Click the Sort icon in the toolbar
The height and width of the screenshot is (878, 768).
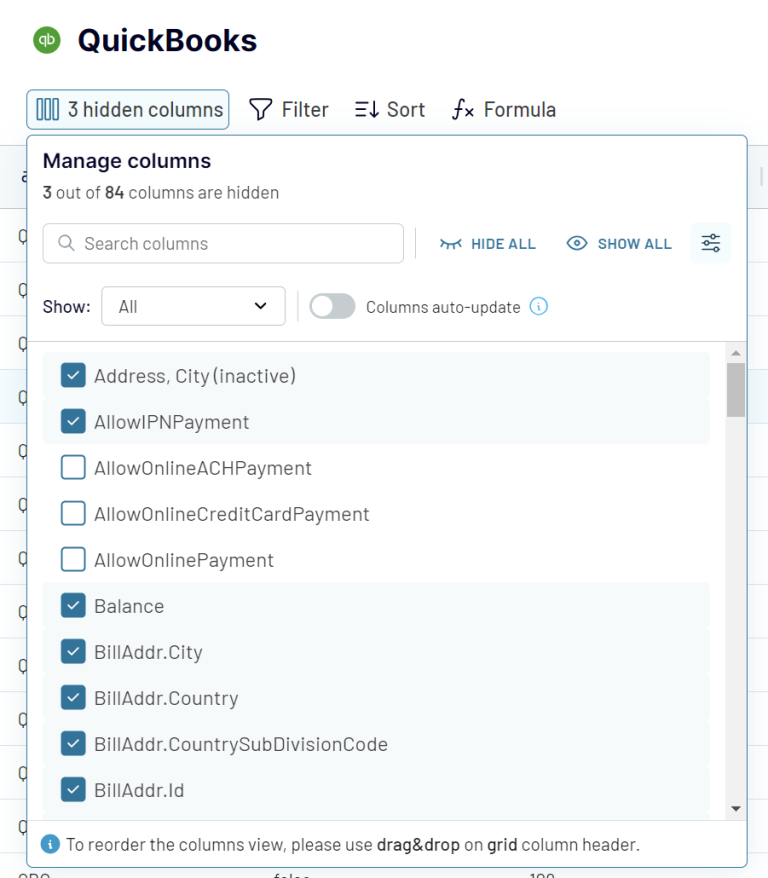[x=366, y=109]
